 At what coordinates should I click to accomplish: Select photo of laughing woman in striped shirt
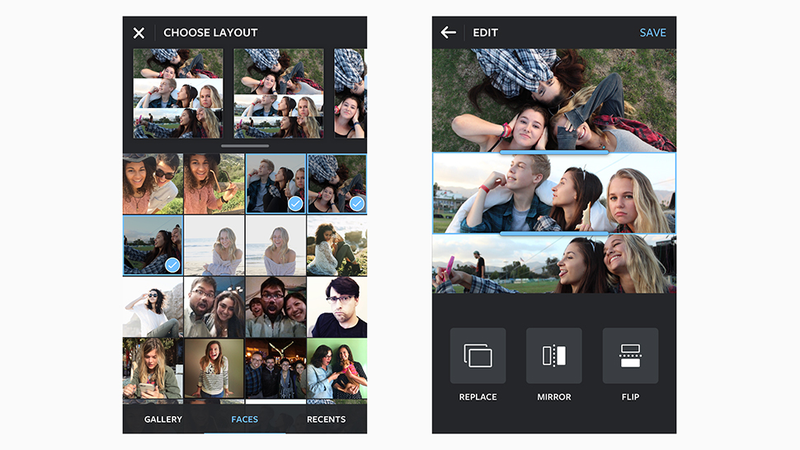coord(214,368)
